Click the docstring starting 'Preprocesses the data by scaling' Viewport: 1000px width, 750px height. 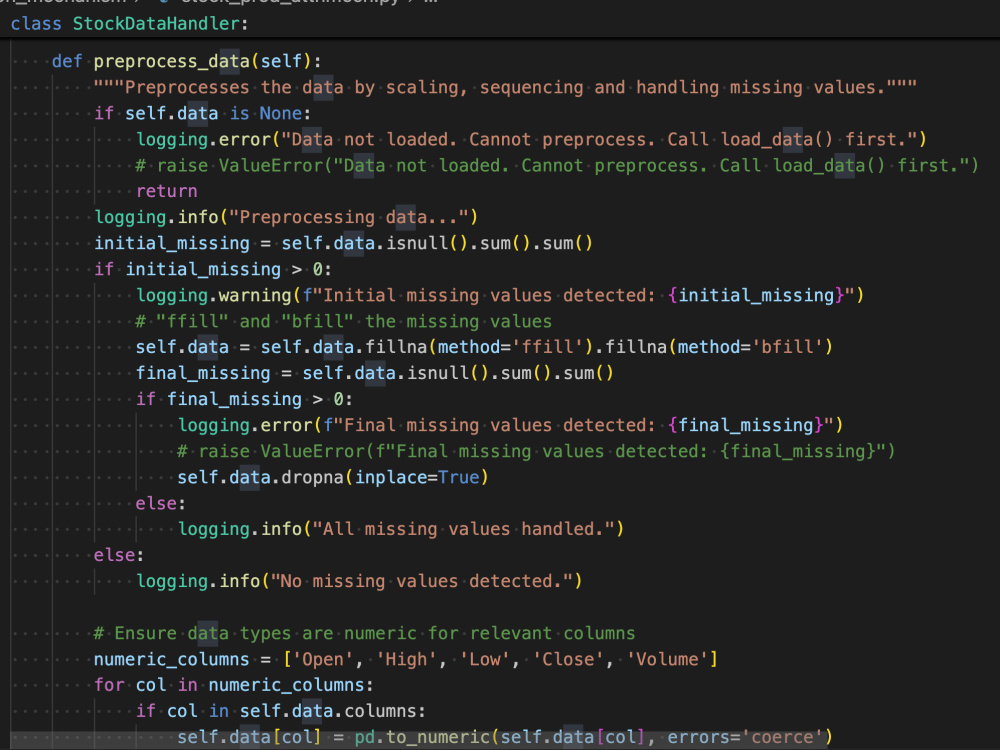click(505, 87)
